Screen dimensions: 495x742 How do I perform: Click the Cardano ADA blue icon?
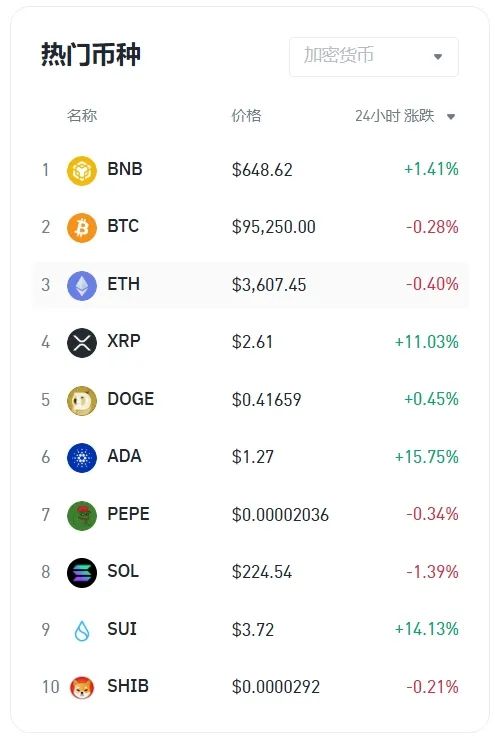(x=82, y=458)
